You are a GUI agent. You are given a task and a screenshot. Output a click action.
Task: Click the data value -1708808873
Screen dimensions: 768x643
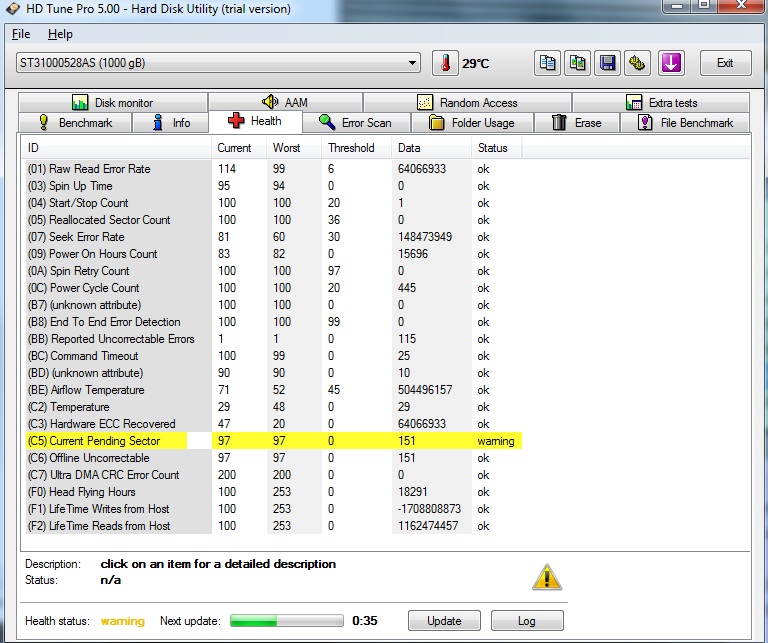pyautogui.click(x=429, y=509)
